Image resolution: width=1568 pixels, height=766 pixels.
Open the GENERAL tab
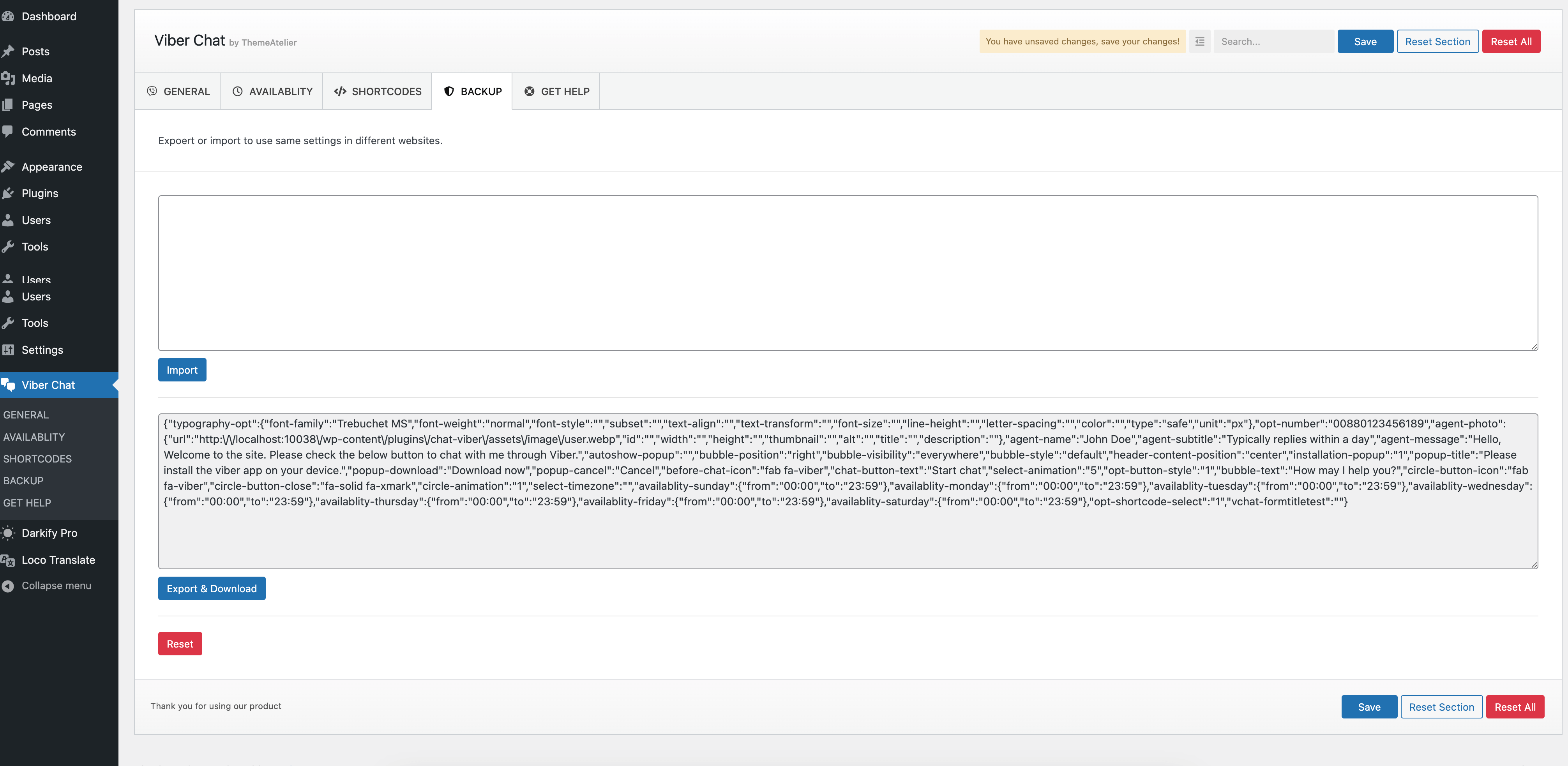(x=178, y=91)
